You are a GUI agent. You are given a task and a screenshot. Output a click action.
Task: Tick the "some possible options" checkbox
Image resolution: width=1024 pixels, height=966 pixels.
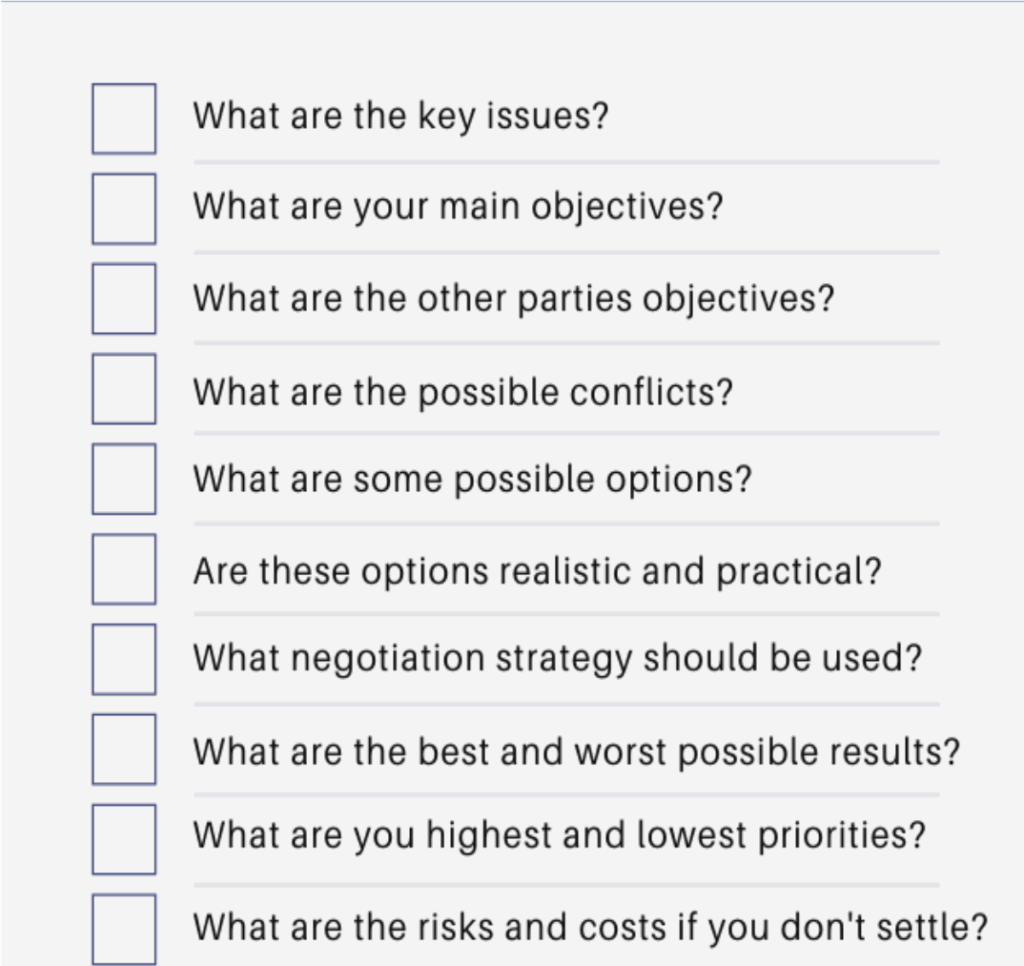click(124, 478)
